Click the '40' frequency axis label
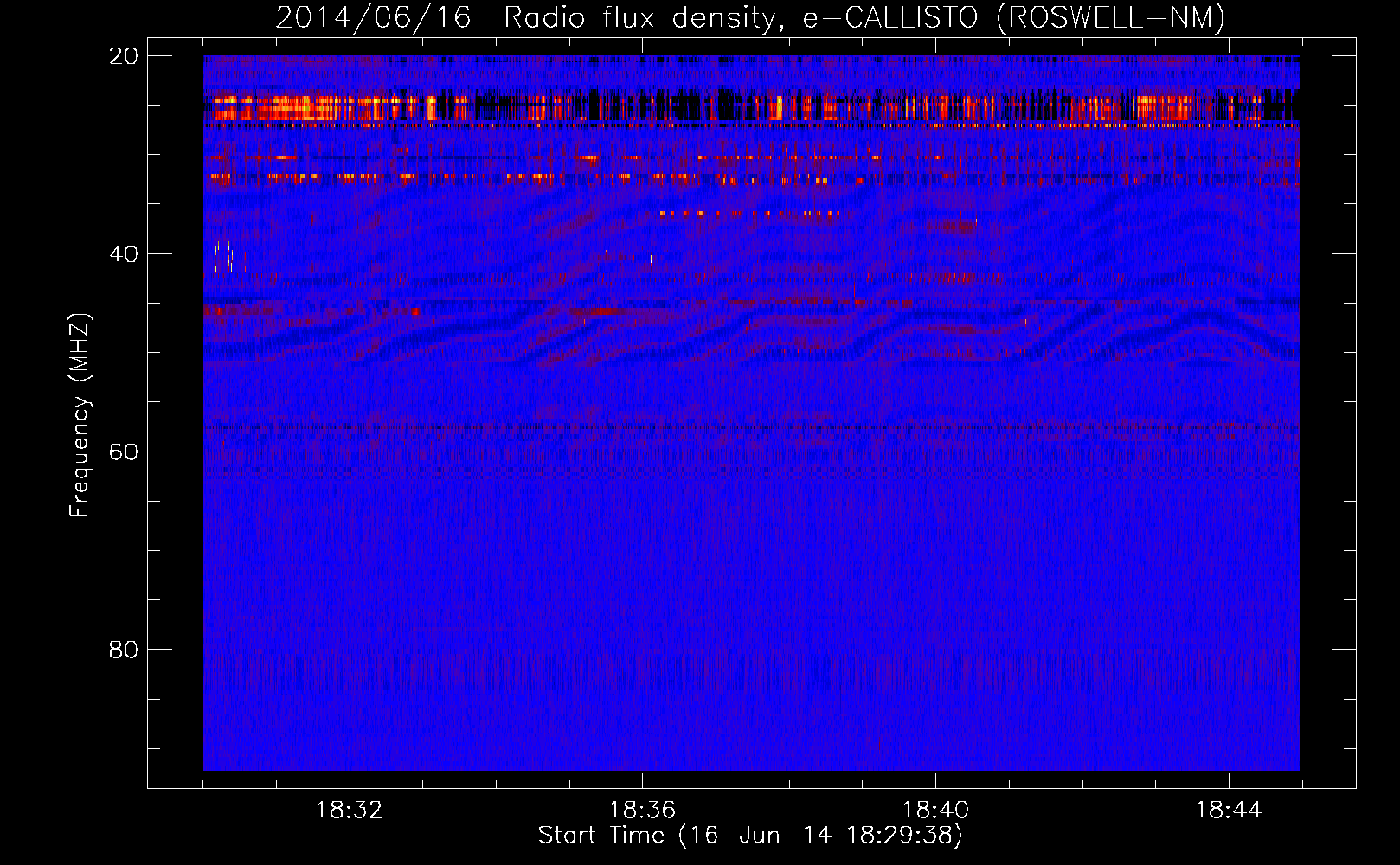This screenshot has height=865, width=1400. pyautogui.click(x=124, y=254)
